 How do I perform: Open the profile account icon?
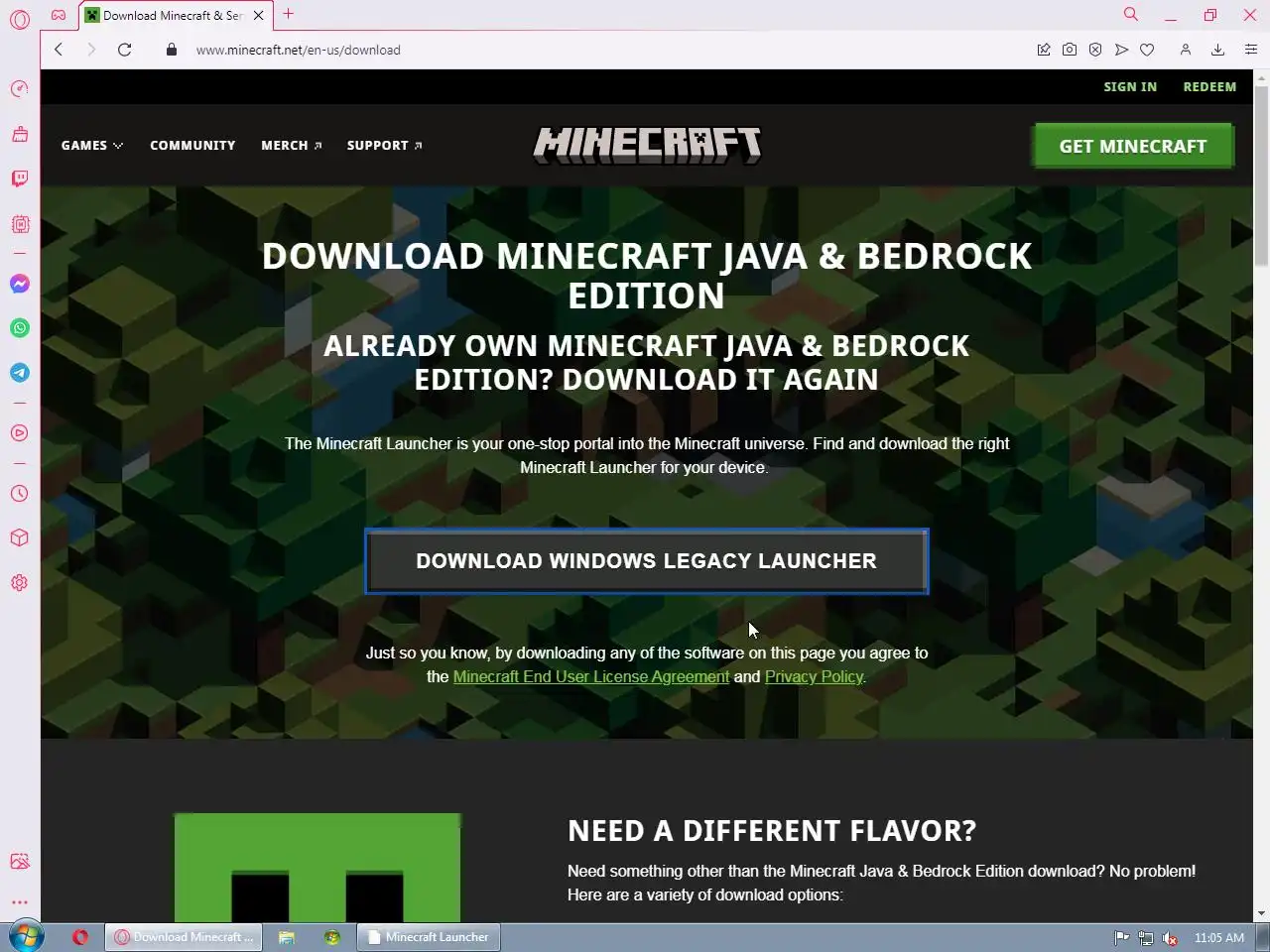pyautogui.click(x=1185, y=50)
